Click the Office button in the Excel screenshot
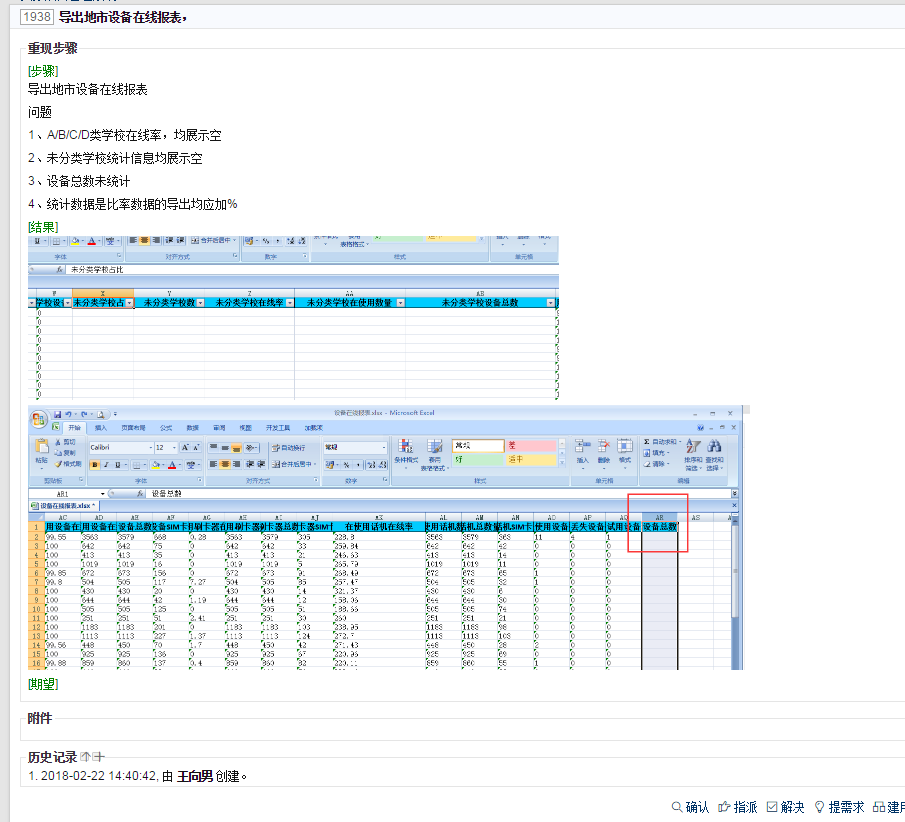 pos(39,420)
